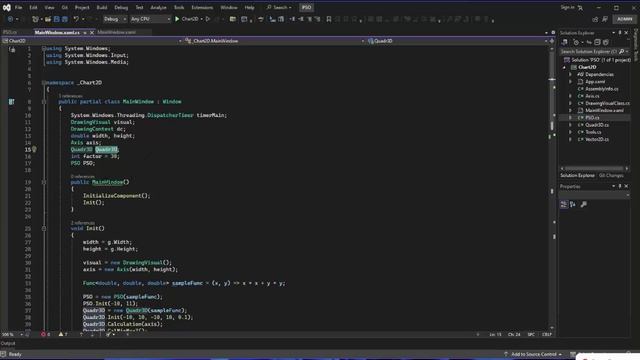Click the pending changes filter clock icon
The width and height of the screenshot is (640, 360).
pos(576,42)
